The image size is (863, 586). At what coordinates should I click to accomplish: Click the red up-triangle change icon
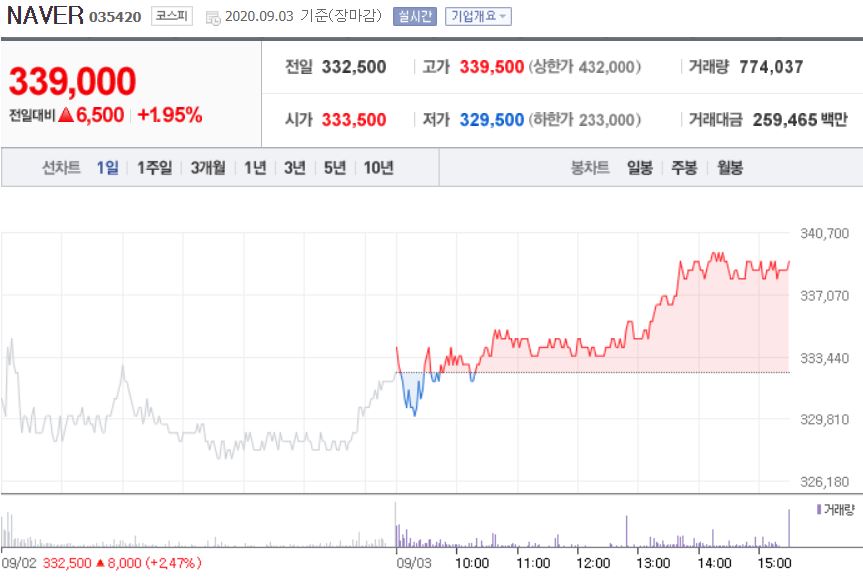66,115
